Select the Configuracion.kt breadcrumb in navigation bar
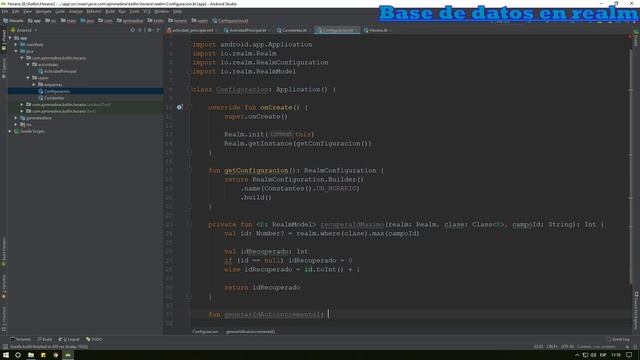Screen dimensions: 640x360 pos(230,20)
